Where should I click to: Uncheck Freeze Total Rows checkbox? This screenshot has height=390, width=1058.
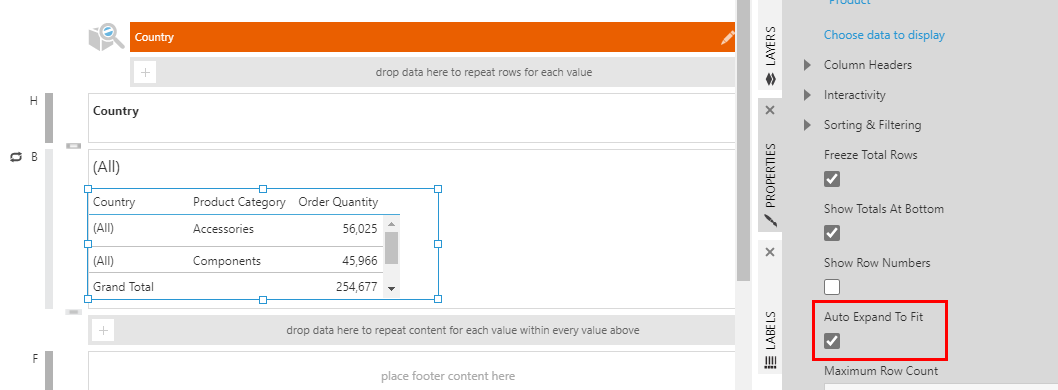832,179
